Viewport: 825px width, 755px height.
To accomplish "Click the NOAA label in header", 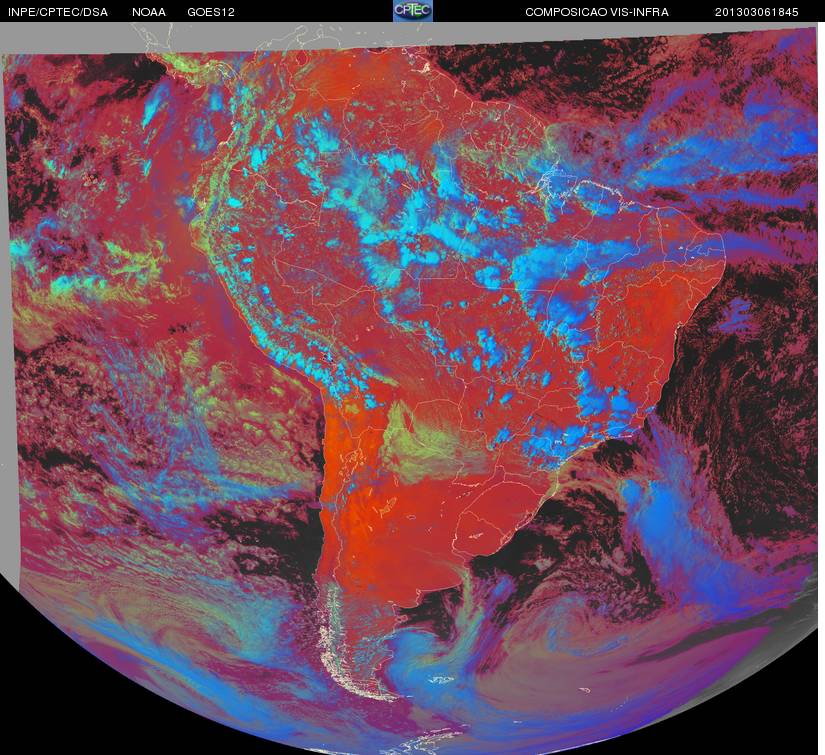I will tap(149, 12).
